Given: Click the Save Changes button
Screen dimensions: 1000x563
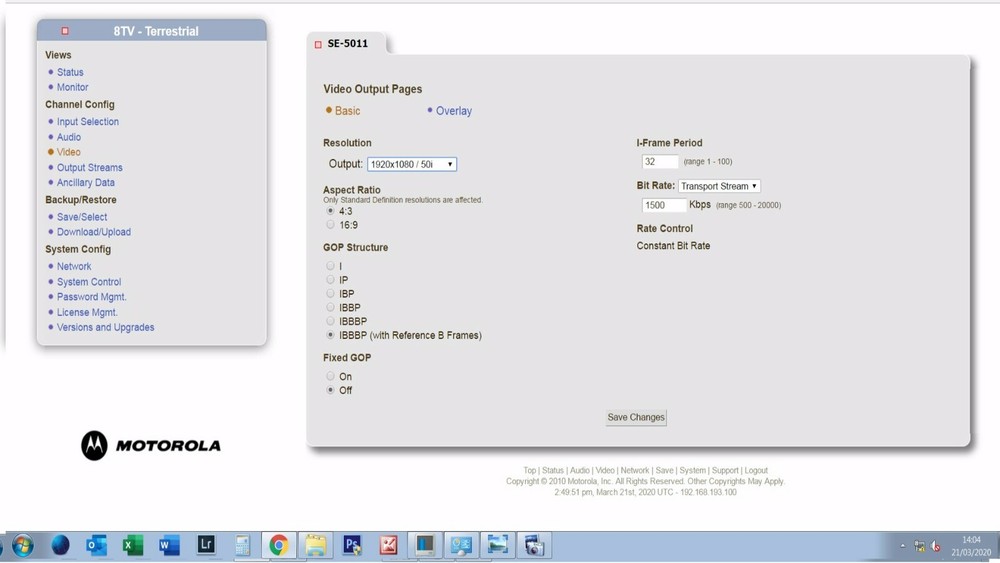Looking at the screenshot, I should tap(636, 418).
